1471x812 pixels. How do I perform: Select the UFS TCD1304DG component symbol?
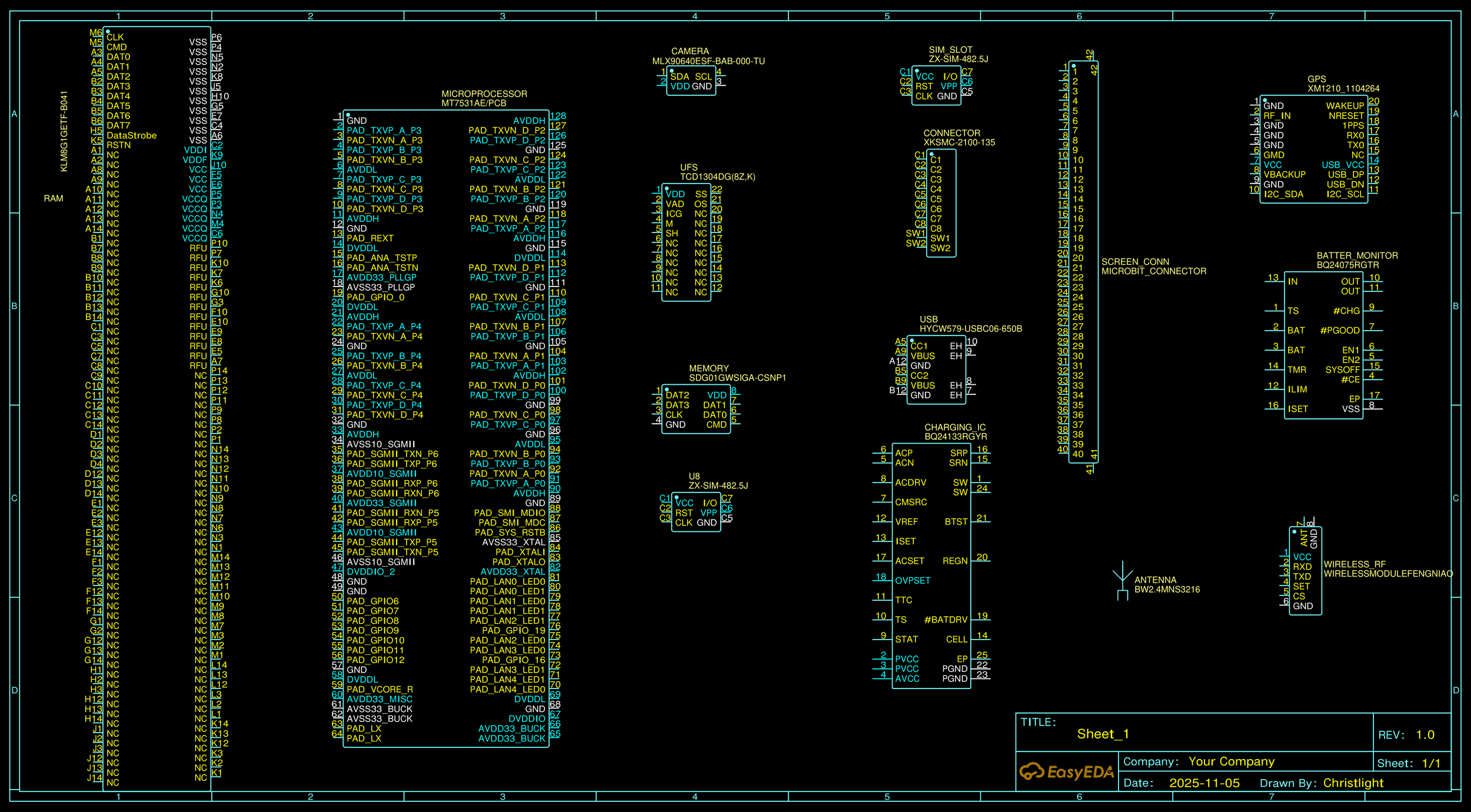tap(686, 242)
